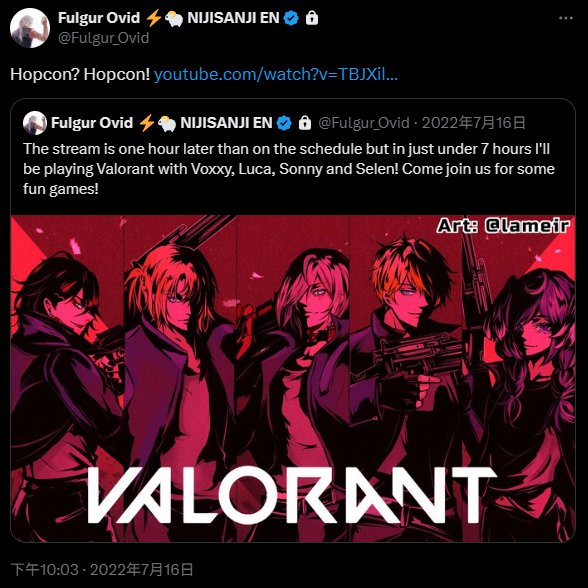The image size is (588, 588).
Task: Click the small avatar in the quoted tweet
Action: tap(35, 123)
